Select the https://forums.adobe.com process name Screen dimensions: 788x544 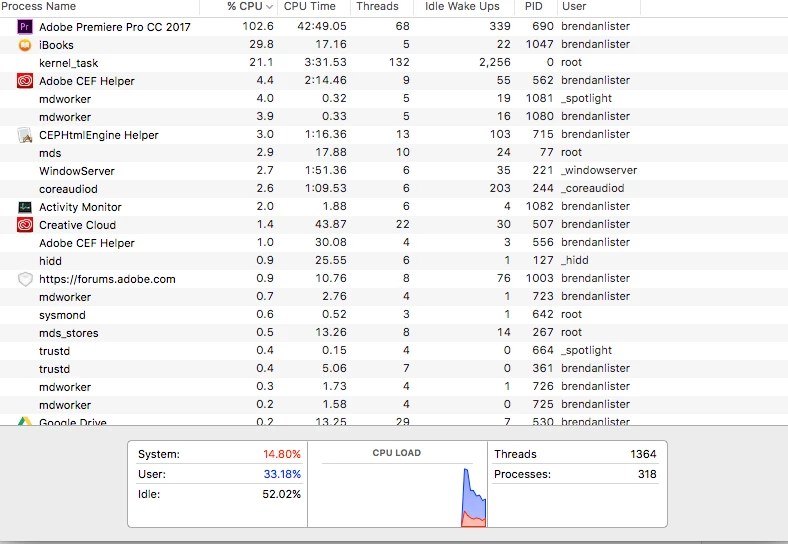pyautogui.click(x=107, y=279)
